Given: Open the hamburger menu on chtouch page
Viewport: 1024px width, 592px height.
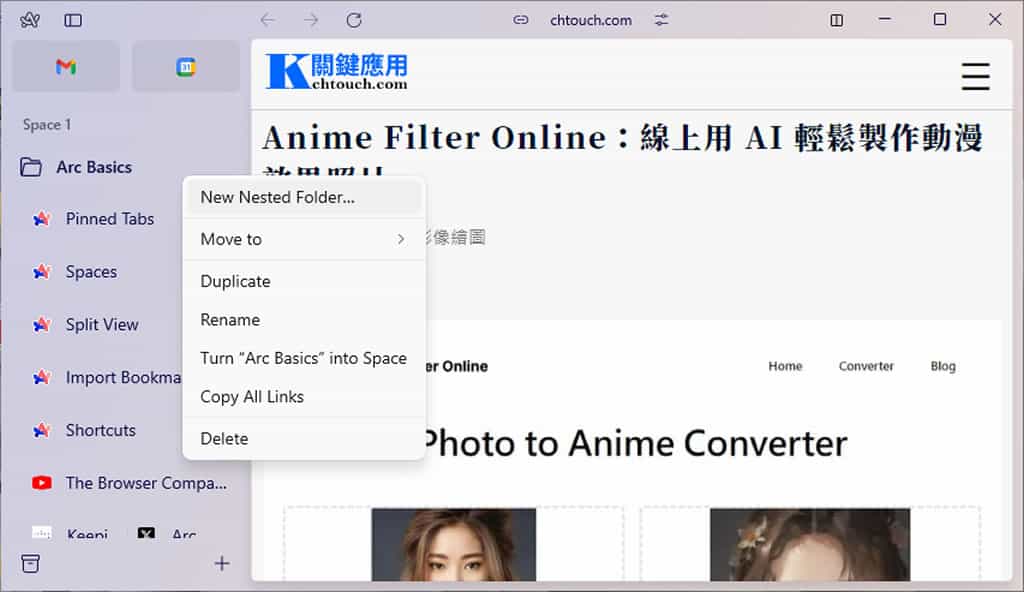Looking at the screenshot, I should point(975,76).
